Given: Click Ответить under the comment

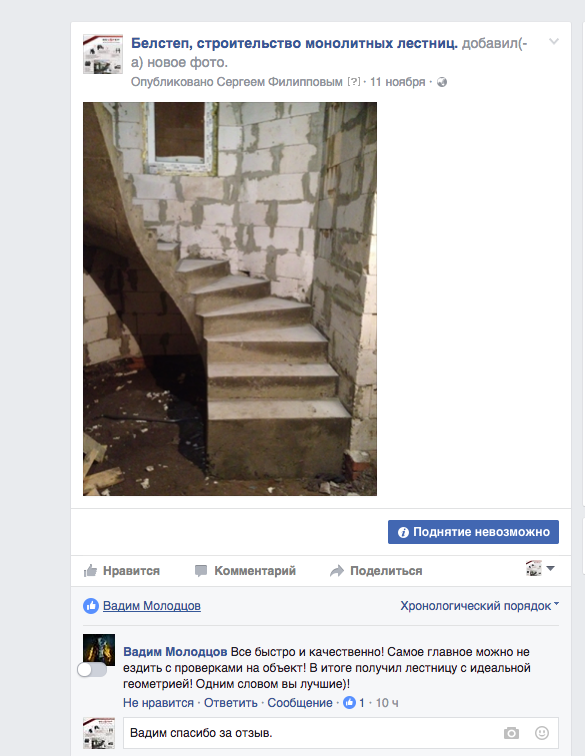Looking at the screenshot, I should (x=231, y=703).
